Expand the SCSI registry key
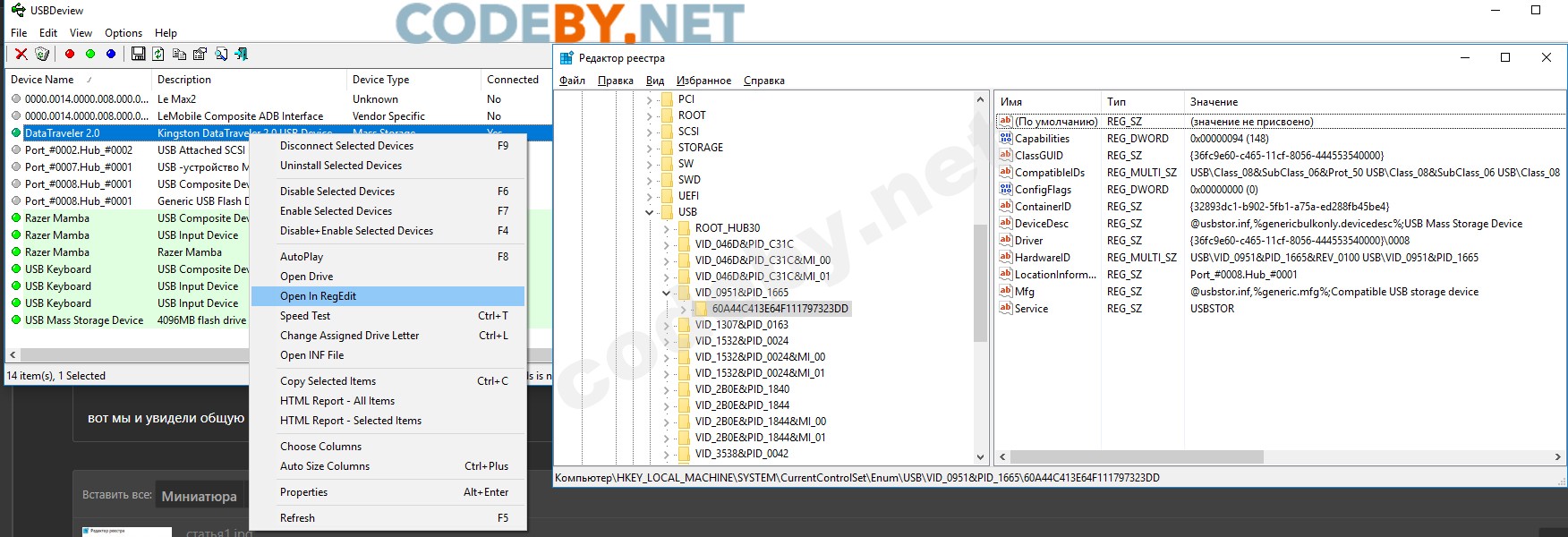Viewport: 1568px width, 537px height. pyautogui.click(x=650, y=132)
